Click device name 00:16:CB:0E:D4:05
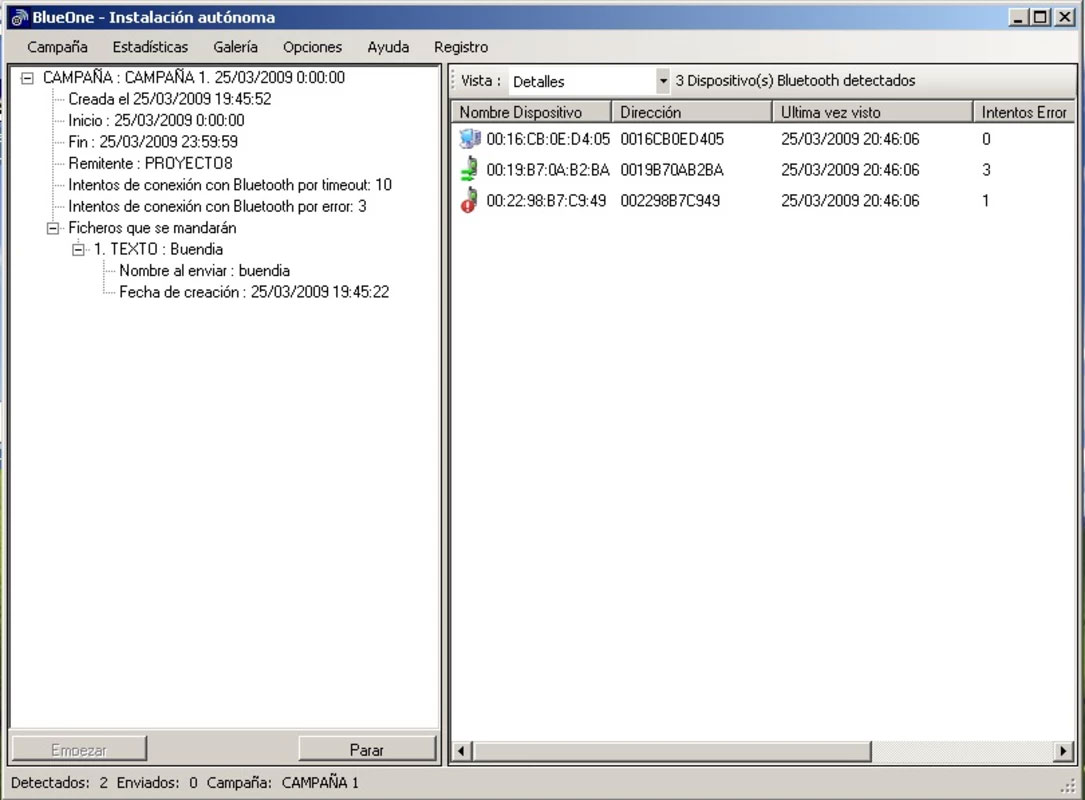This screenshot has width=1085, height=800. (548, 139)
